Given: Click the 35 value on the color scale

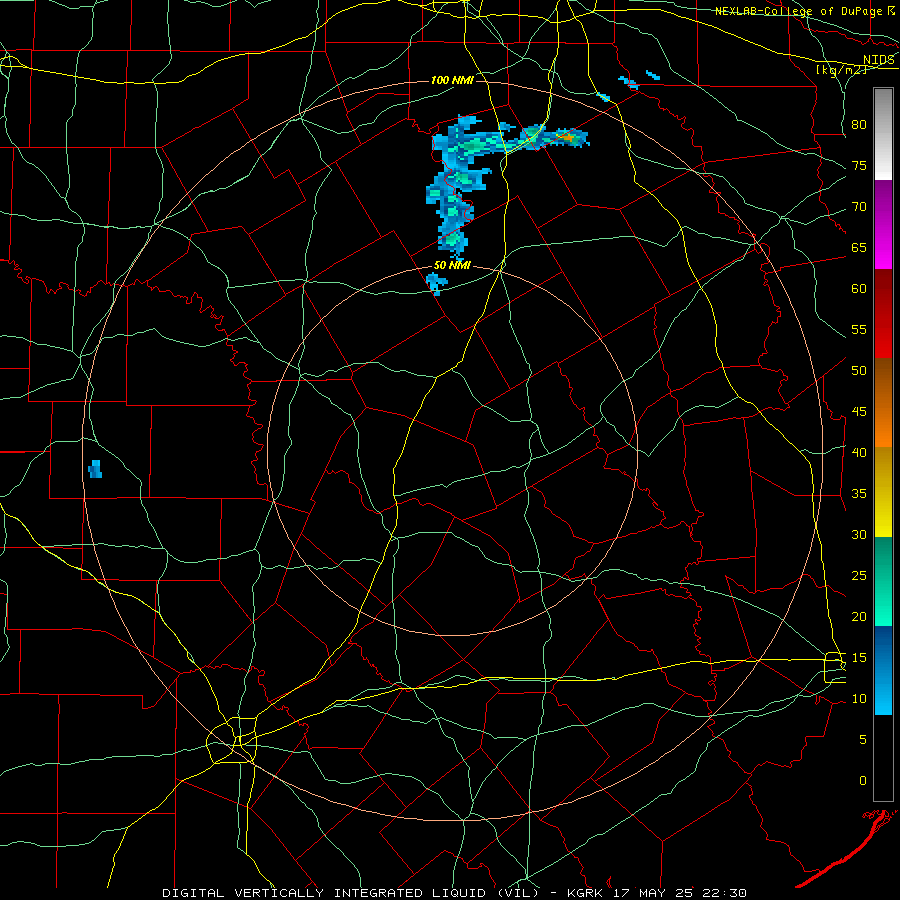Looking at the screenshot, I should (x=859, y=494).
